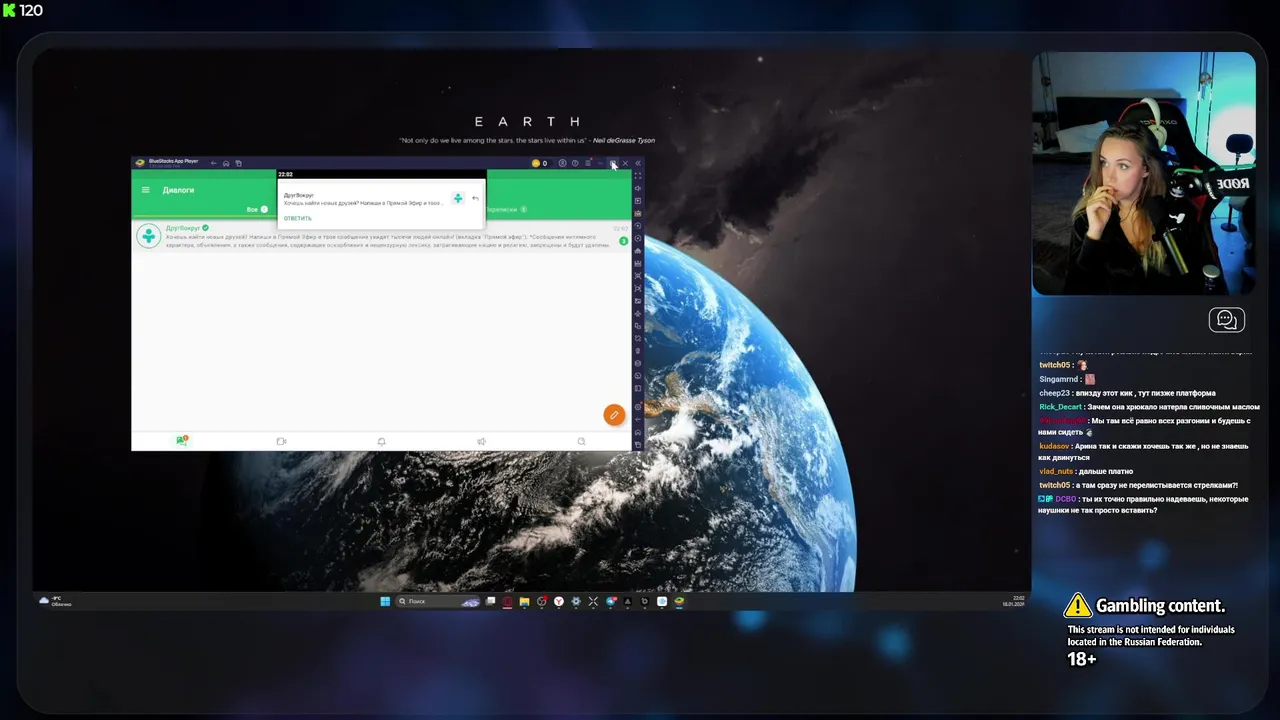Image resolution: width=1280 pixels, height=720 pixels.
Task: Open BlueStacks from the taskbar
Action: (678, 601)
